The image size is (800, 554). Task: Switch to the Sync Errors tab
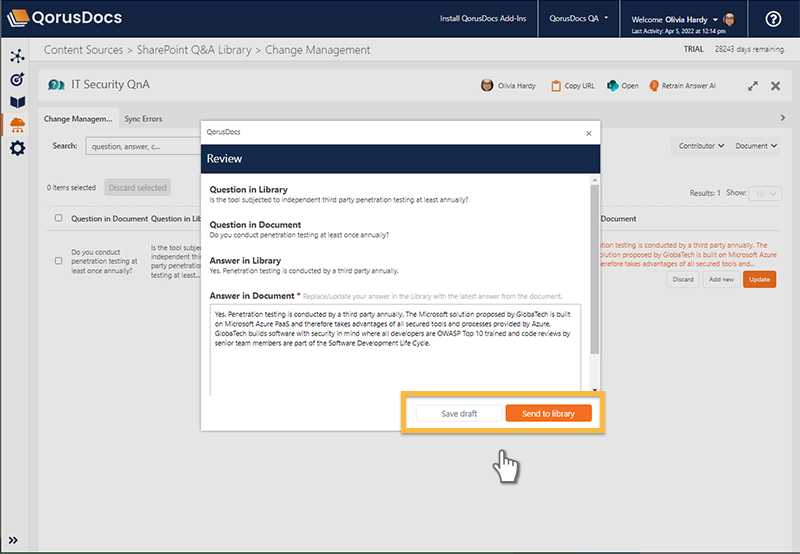click(x=143, y=119)
